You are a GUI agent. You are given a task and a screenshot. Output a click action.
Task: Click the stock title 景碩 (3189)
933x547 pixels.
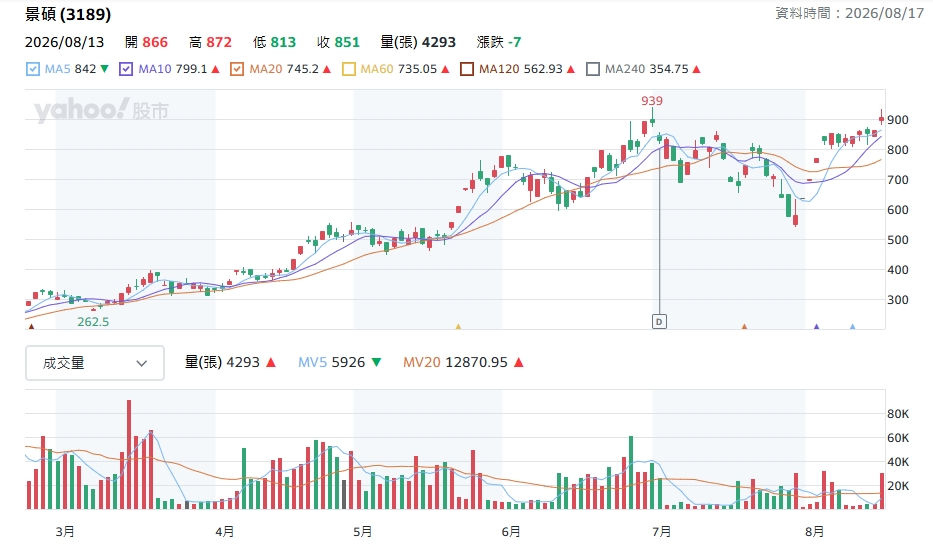click(x=68, y=14)
